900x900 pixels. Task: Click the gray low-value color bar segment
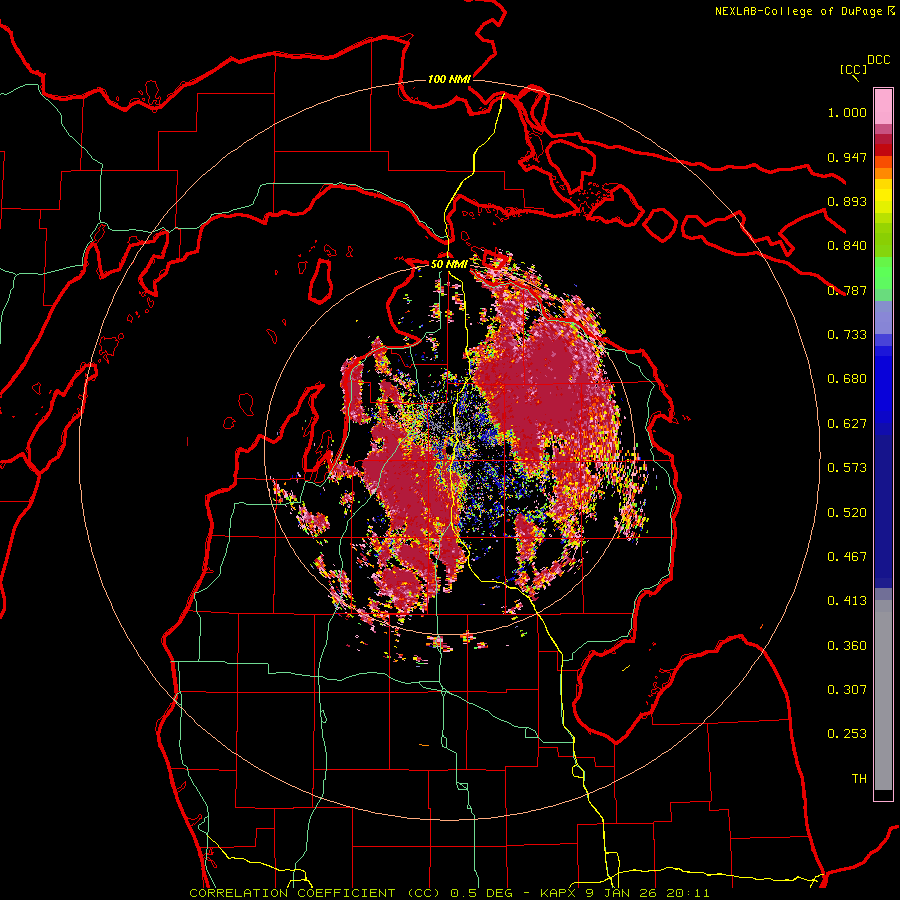pos(883,695)
